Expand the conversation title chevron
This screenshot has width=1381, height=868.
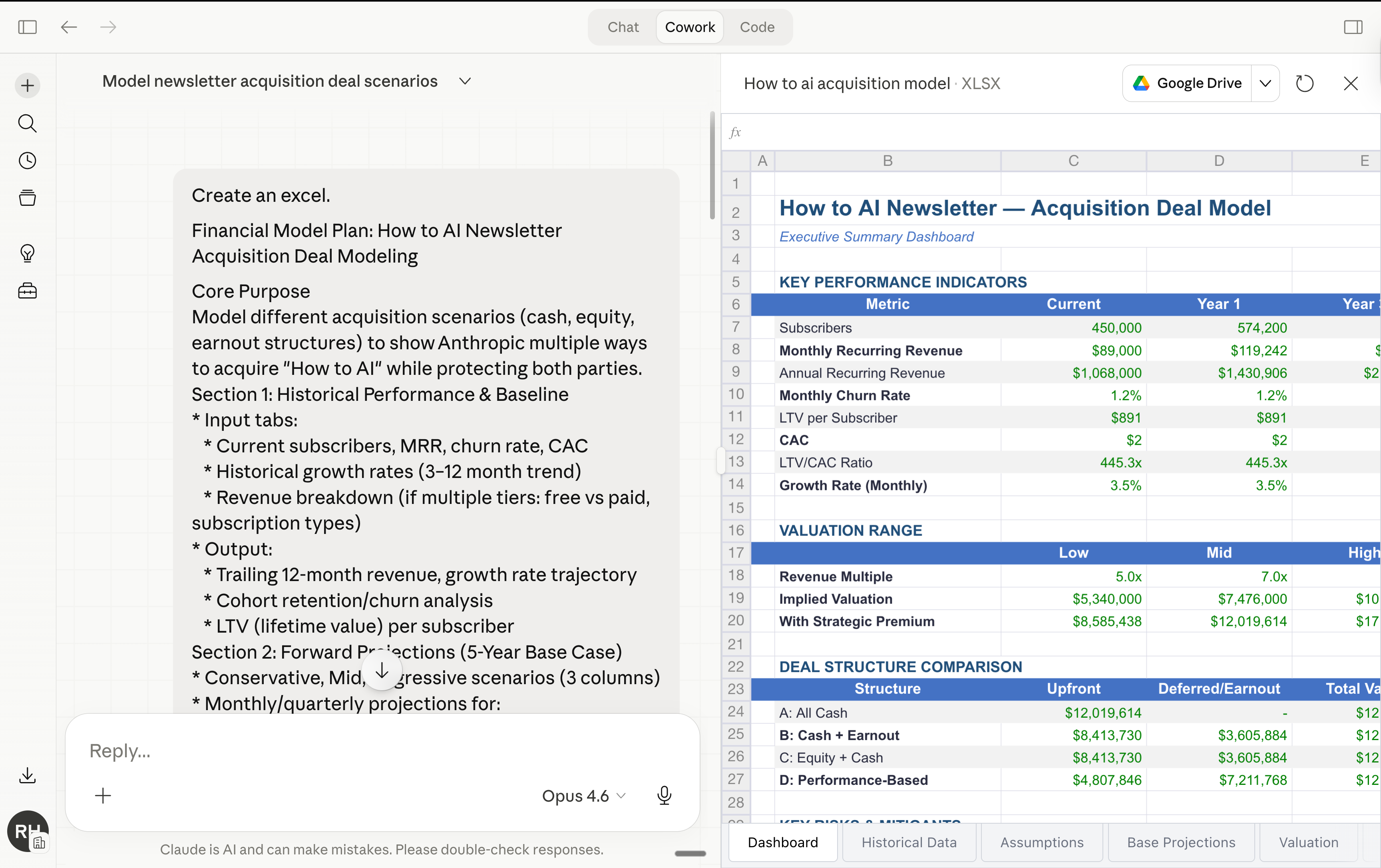coord(465,82)
